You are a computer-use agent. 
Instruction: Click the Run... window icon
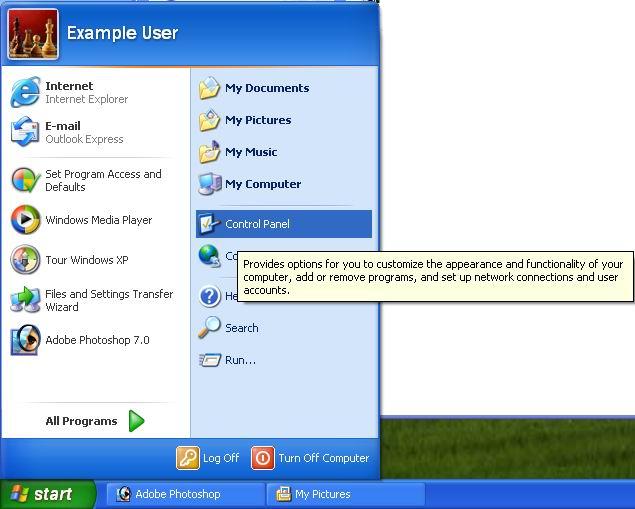coord(210,360)
